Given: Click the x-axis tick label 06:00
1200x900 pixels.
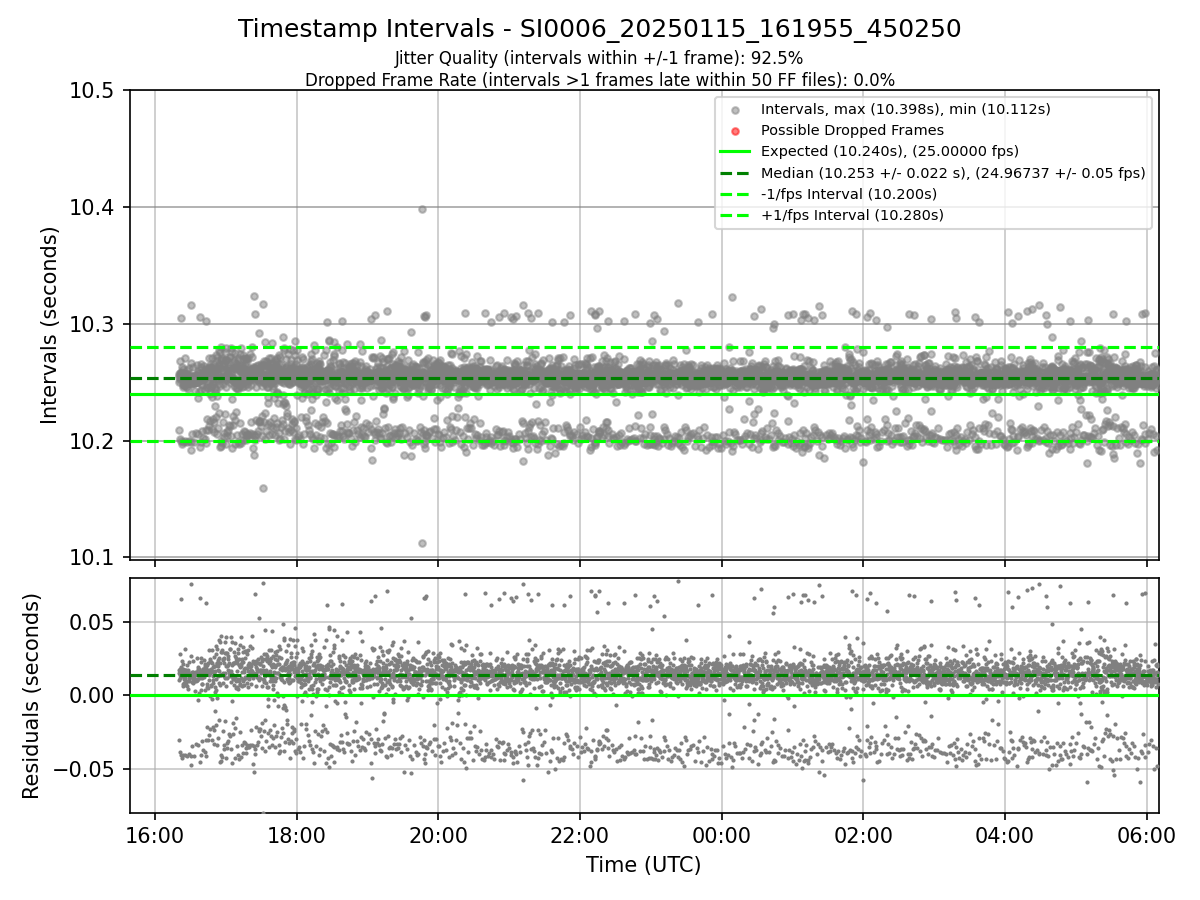Looking at the screenshot, I should tap(1146, 836).
